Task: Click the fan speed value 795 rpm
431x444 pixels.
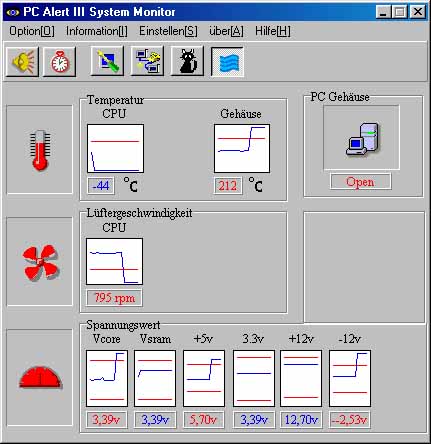Action: tap(114, 298)
